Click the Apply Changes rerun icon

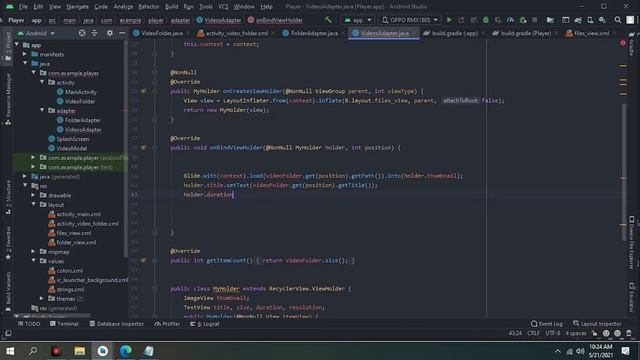(461, 20)
